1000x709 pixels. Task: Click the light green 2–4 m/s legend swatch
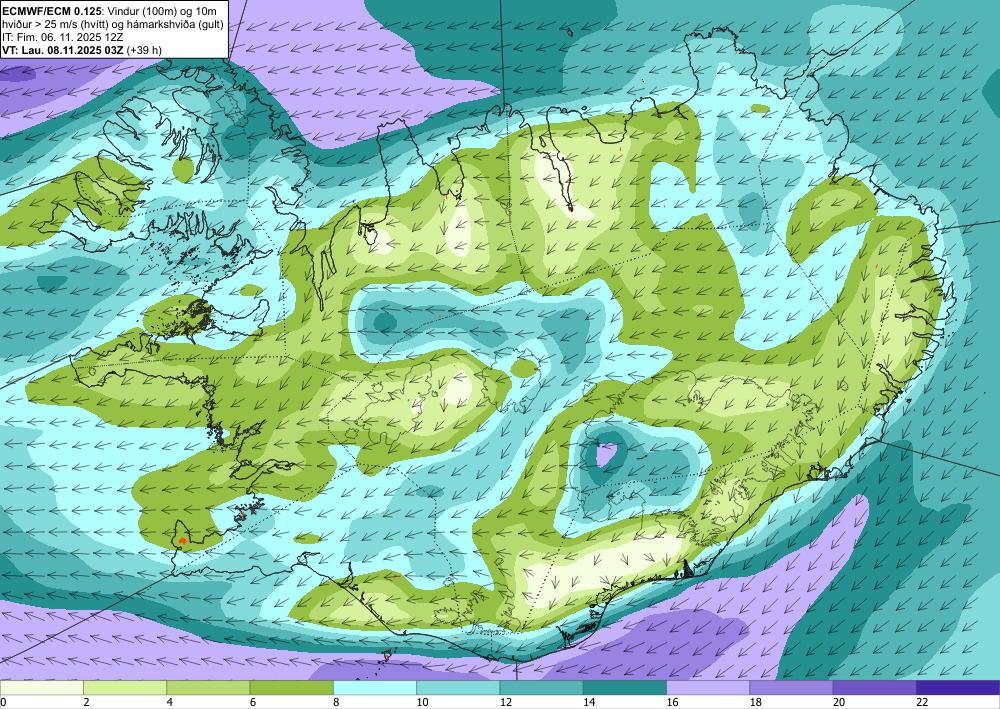tap(125, 688)
